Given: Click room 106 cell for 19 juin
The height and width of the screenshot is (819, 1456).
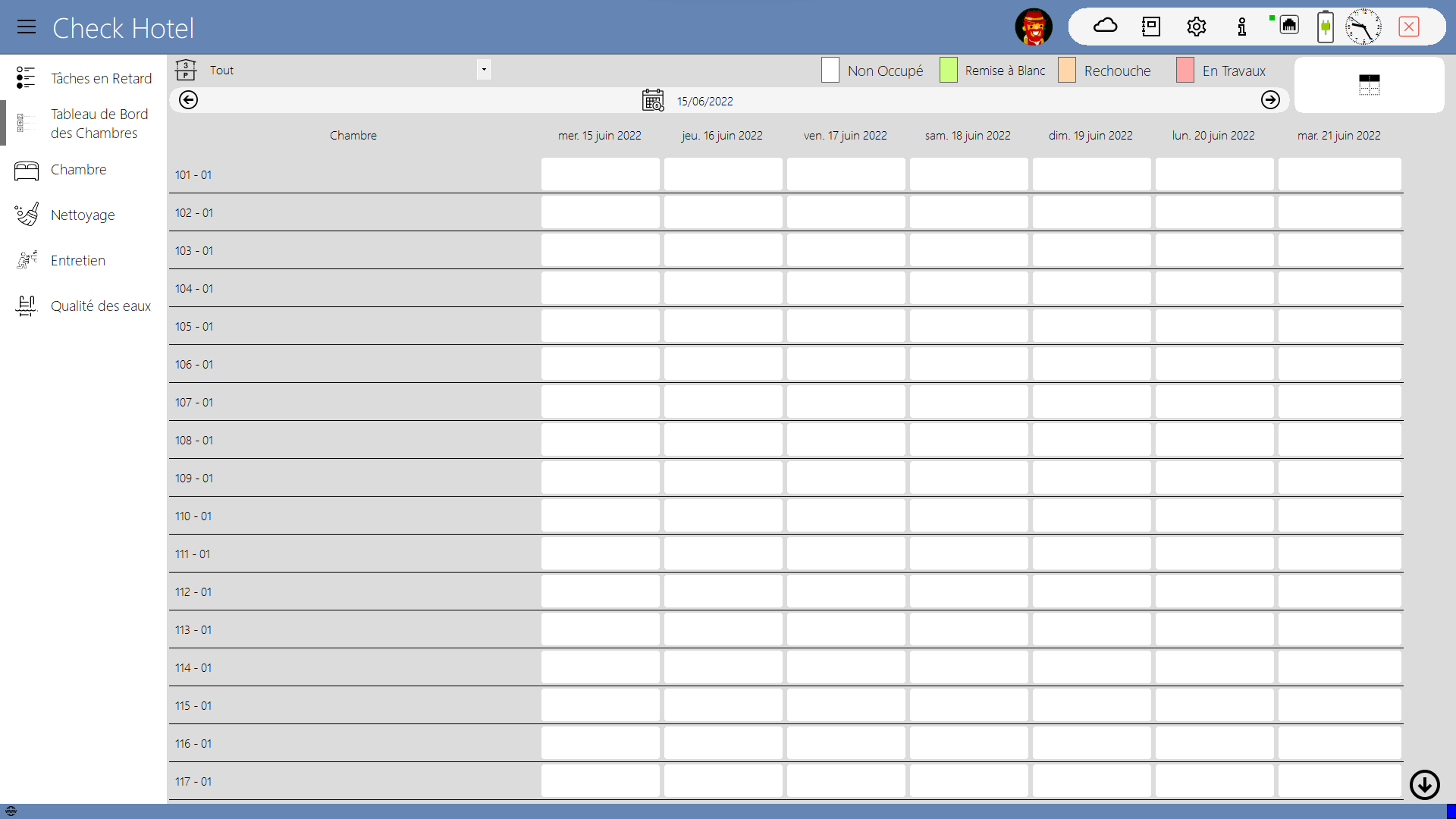Looking at the screenshot, I should tap(1092, 363).
